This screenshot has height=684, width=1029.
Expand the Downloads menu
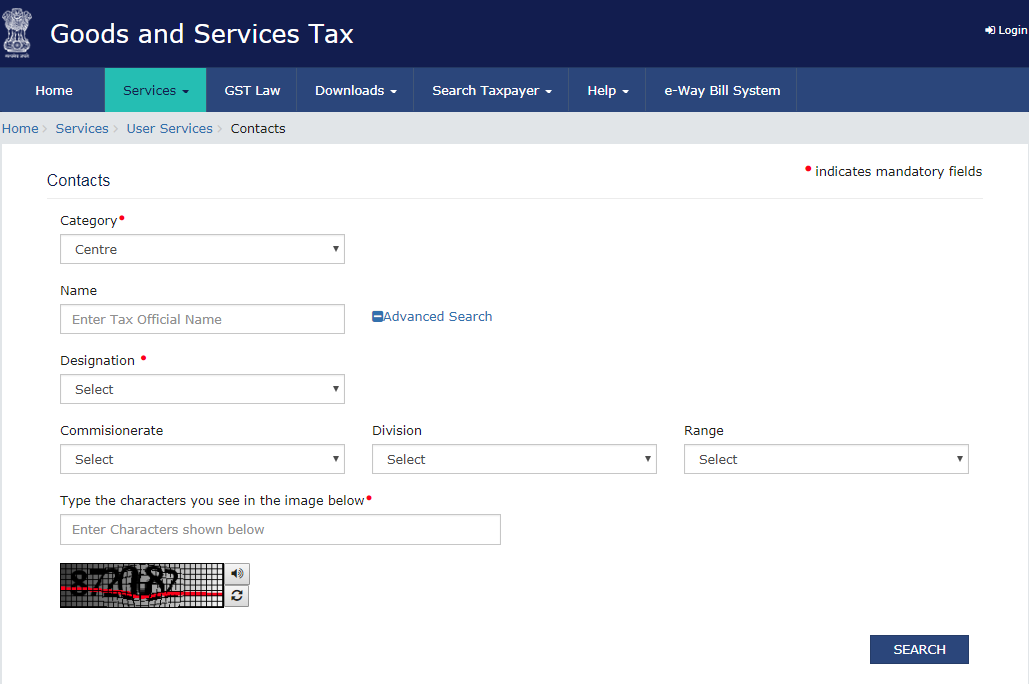[356, 90]
